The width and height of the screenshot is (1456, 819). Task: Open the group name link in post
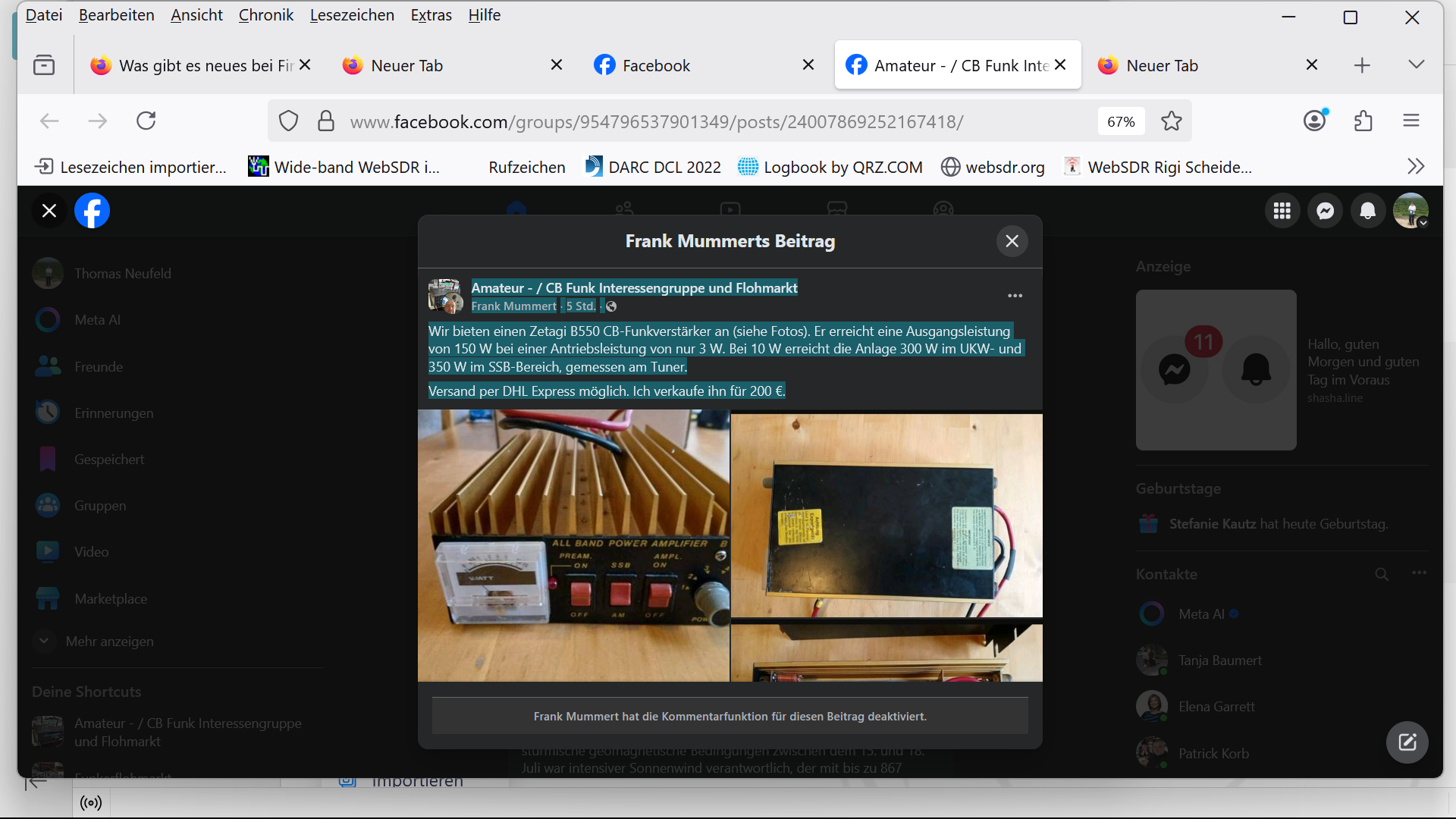click(634, 287)
